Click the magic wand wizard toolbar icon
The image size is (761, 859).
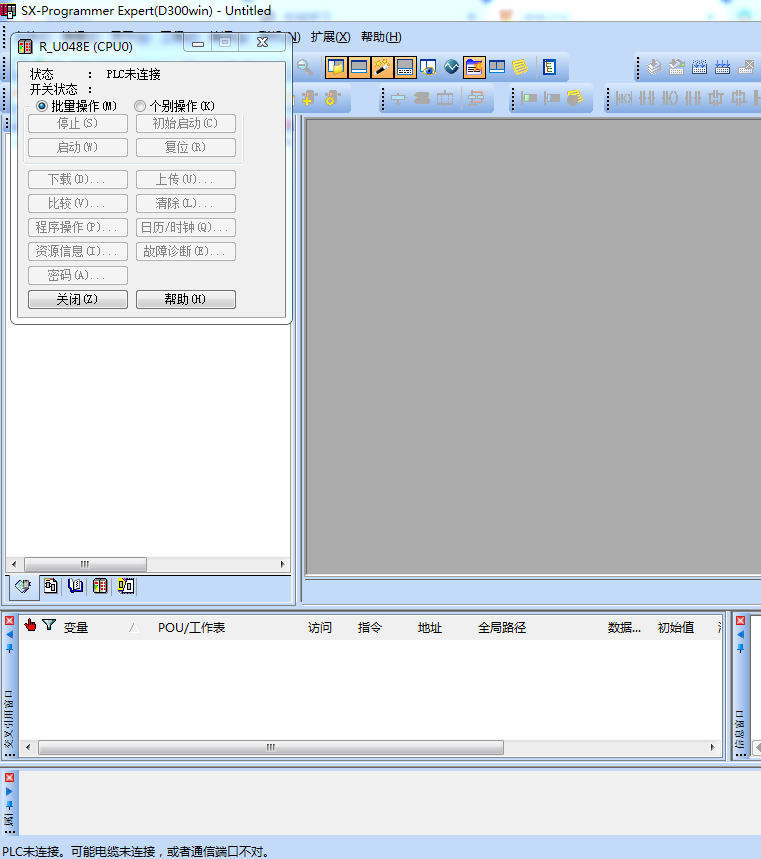point(382,67)
